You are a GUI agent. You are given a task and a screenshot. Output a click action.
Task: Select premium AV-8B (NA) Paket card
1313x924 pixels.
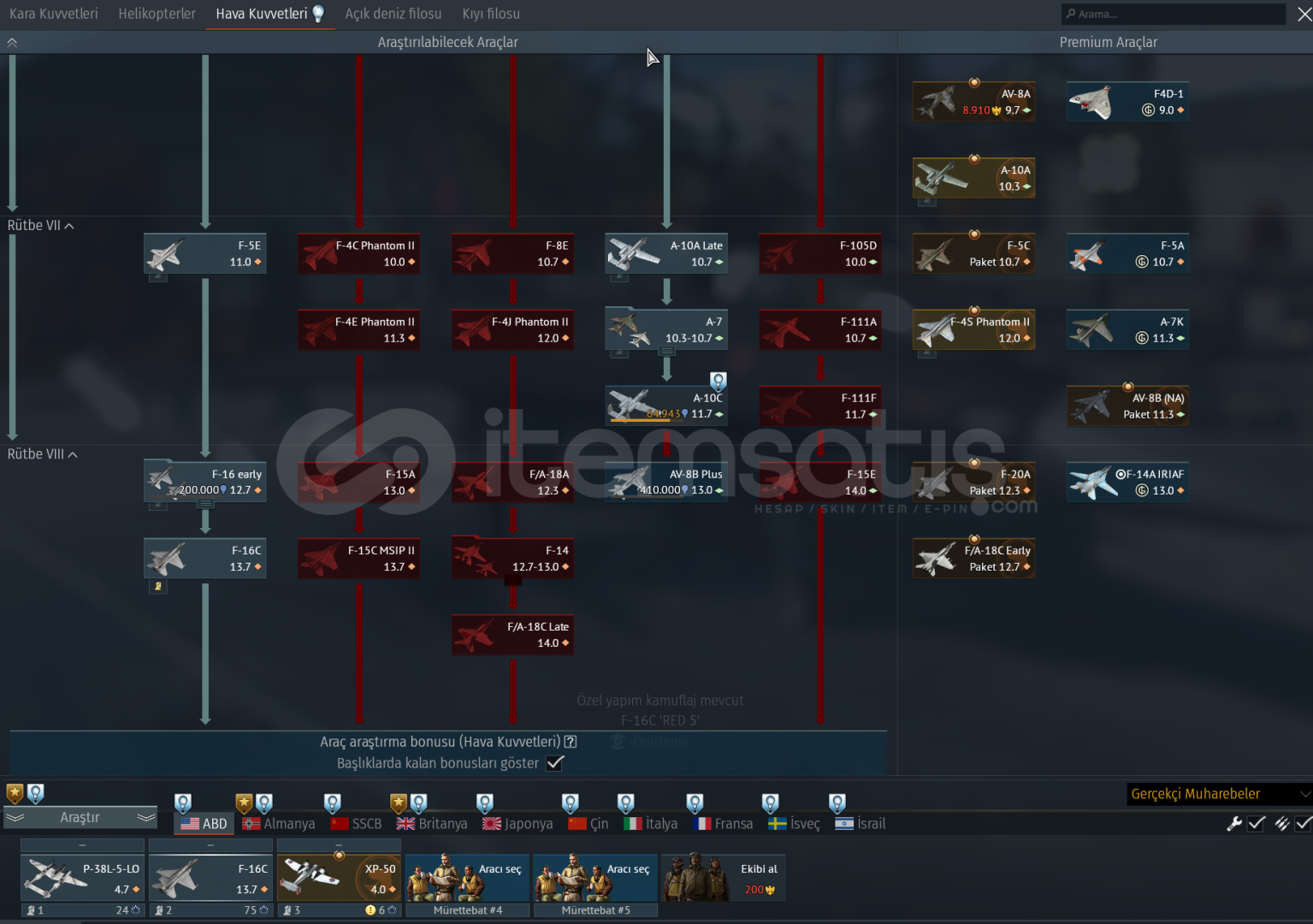[x=1128, y=406]
